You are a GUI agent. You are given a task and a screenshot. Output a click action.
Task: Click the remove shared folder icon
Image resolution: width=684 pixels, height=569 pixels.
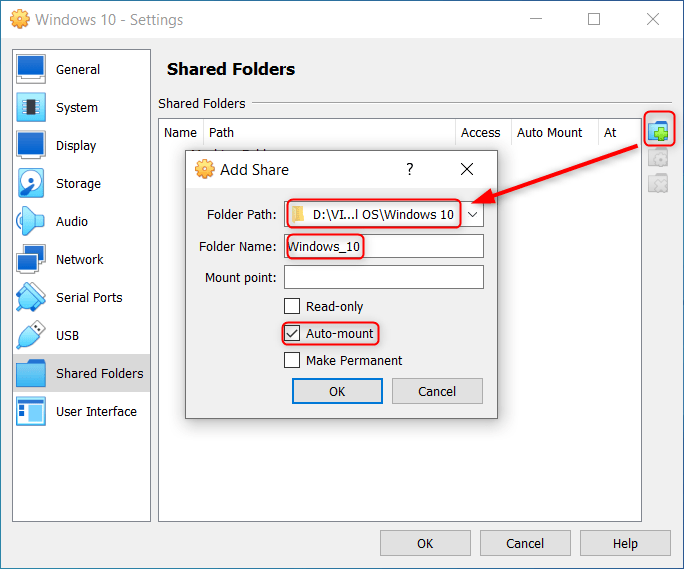click(658, 184)
